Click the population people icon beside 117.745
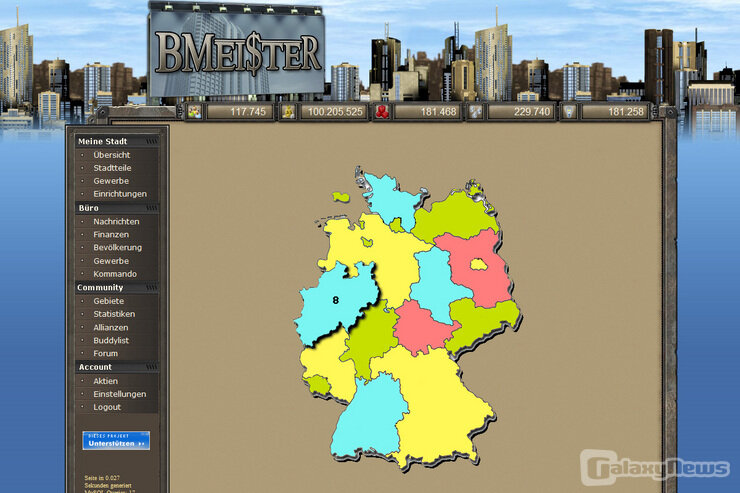Viewport: 740px width, 493px height. click(194, 112)
